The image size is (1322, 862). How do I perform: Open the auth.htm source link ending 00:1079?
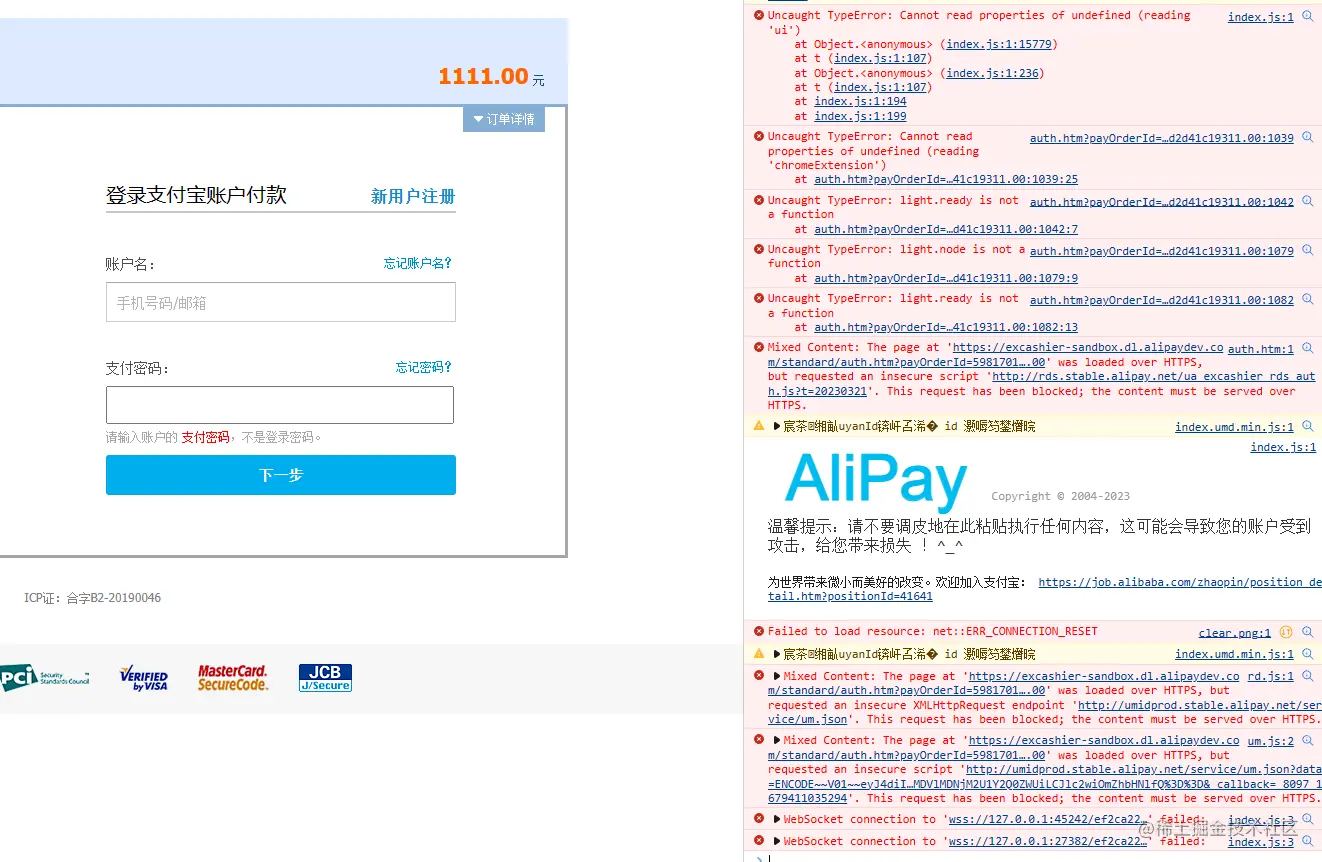(x=1162, y=251)
